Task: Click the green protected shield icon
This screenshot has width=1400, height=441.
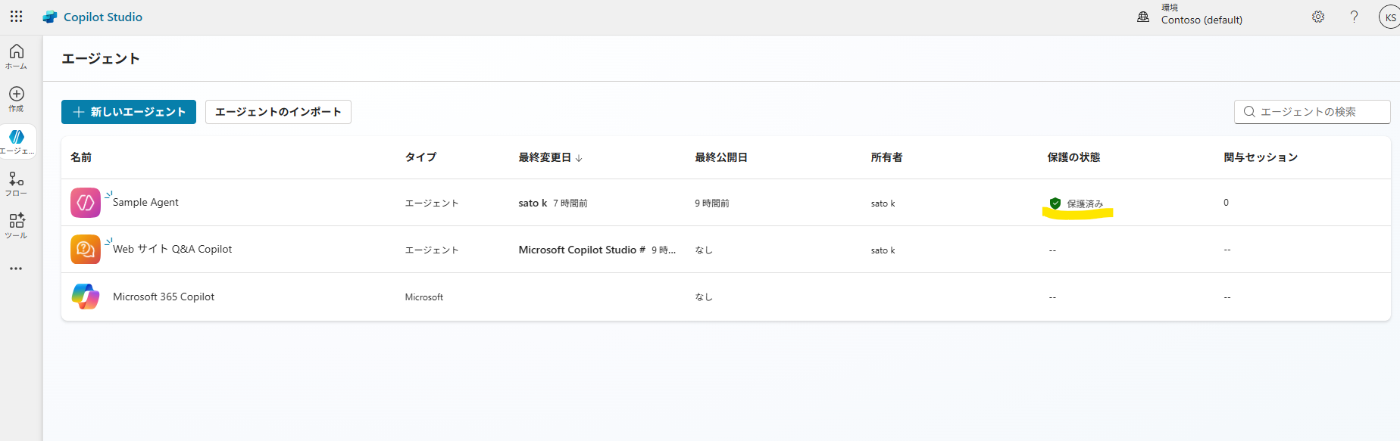Action: pyautogui.click(x=1055, y=203)
